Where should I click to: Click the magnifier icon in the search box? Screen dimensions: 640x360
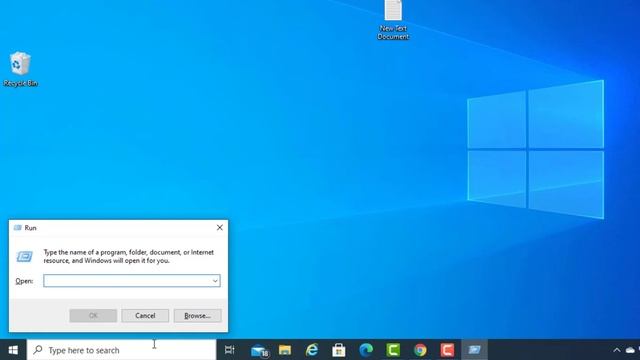click(38, 350)
